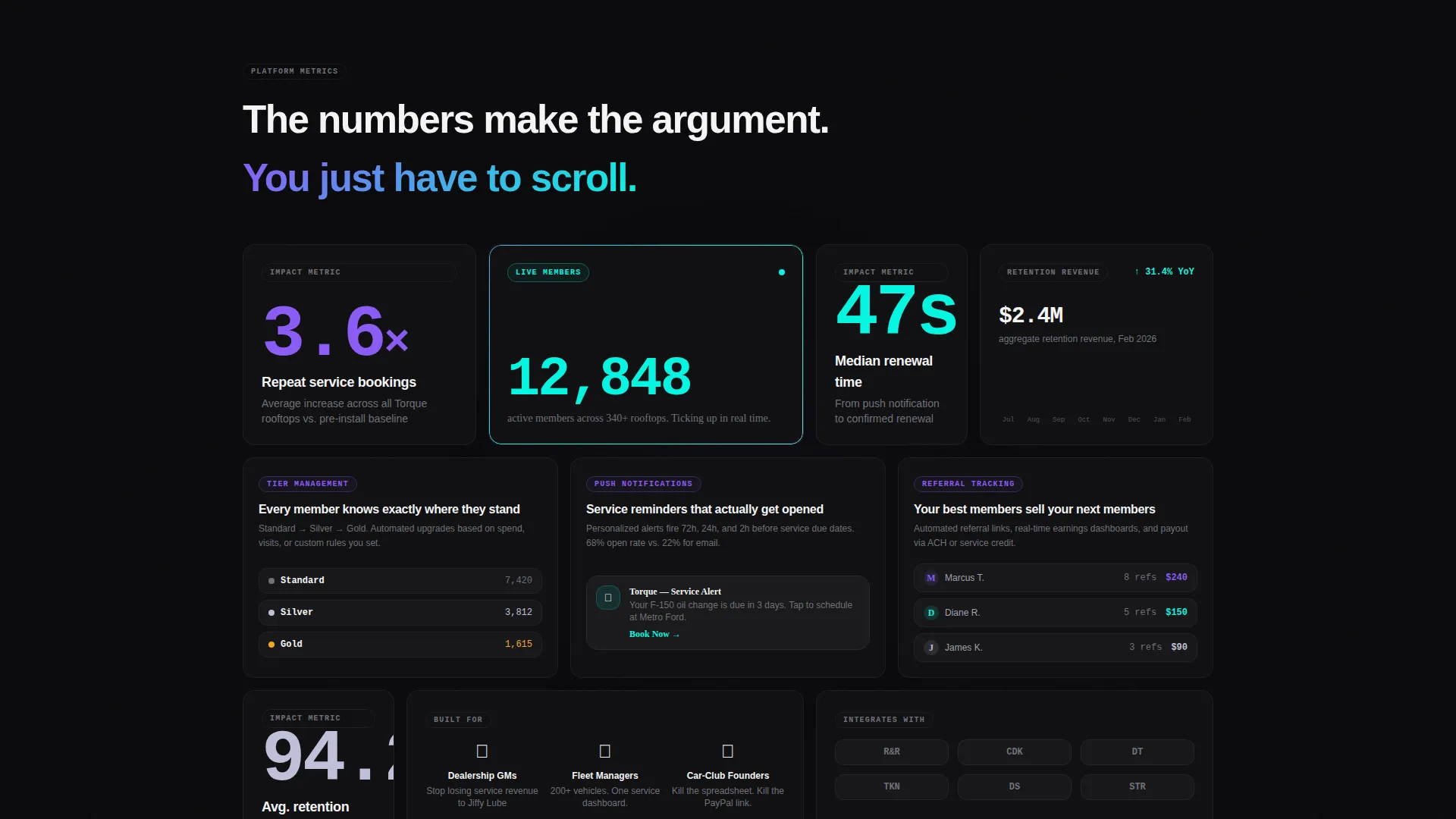Select the Standard tier row
This screenshot has width=1456, height=819.
pos(400,580)
